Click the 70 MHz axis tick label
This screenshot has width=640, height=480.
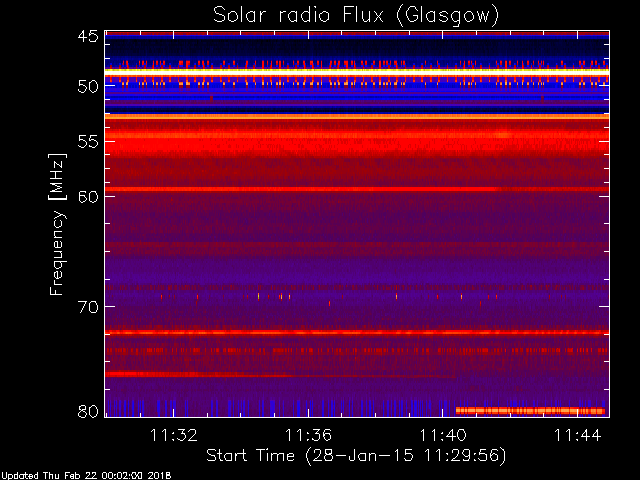tap(88, 307)
